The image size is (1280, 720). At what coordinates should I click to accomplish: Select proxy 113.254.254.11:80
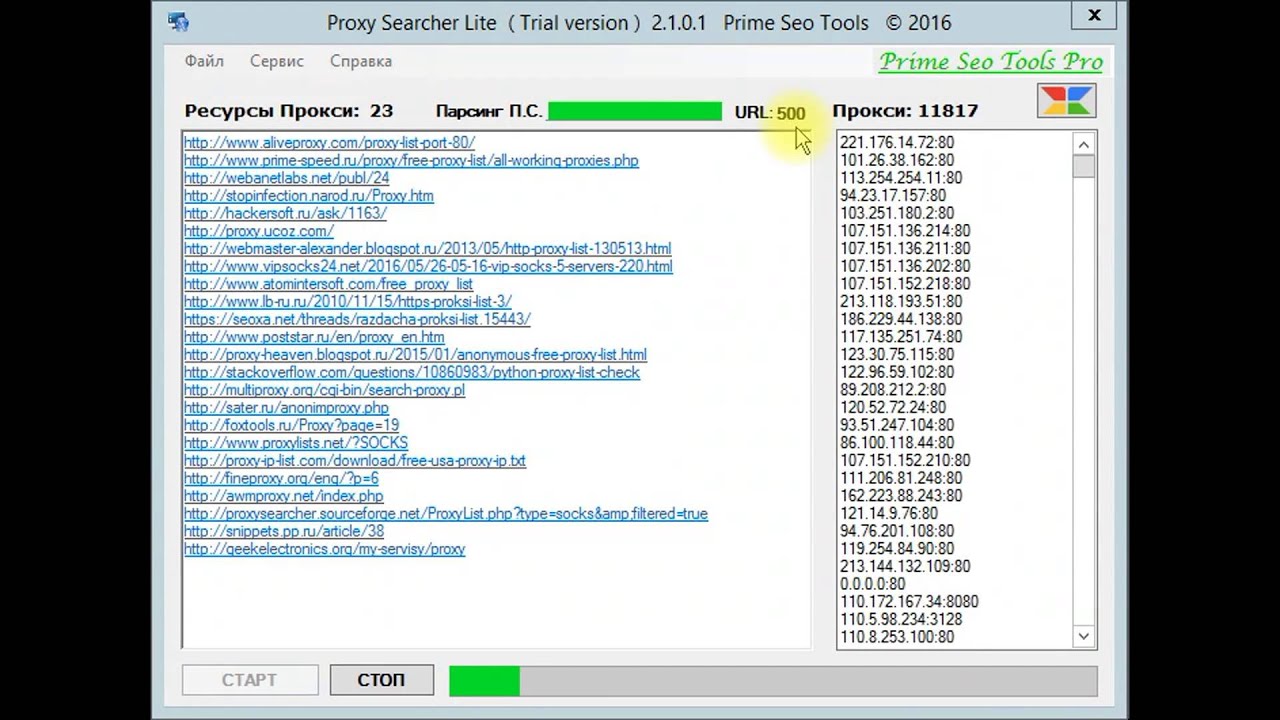pos(901,178)
